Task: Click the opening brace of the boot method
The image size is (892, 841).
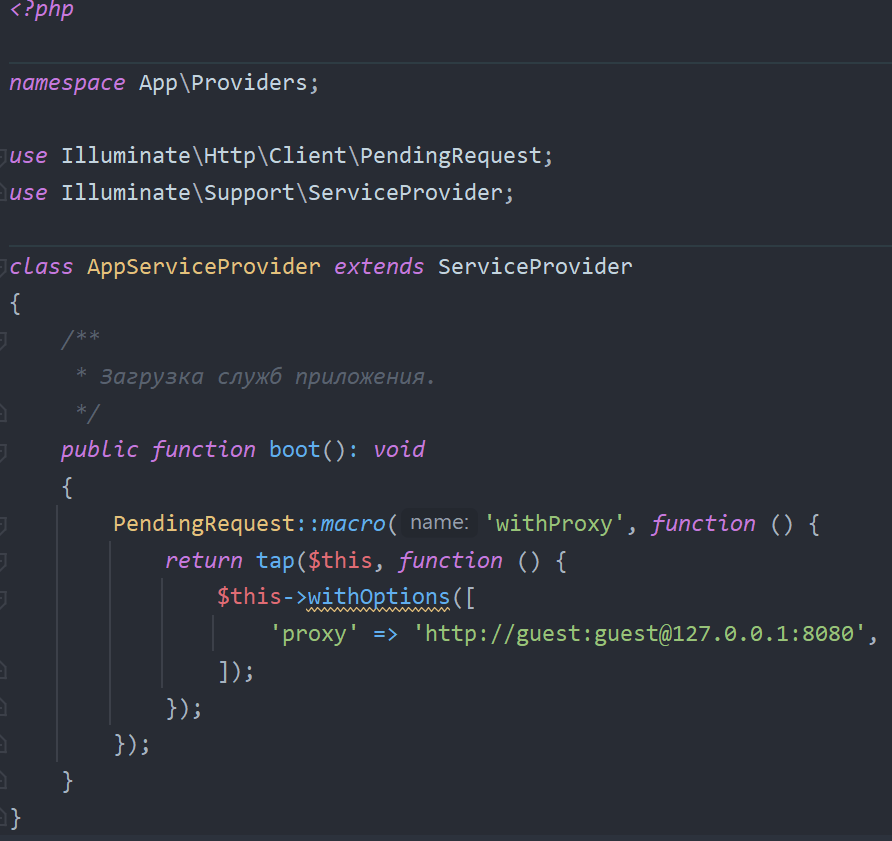Action: 67,488
